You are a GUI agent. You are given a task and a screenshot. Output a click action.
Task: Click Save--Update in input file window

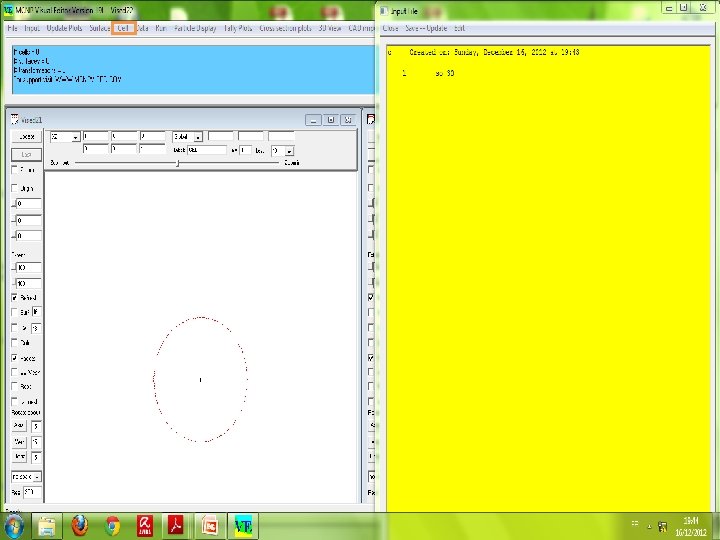click(x=426, y=28)
